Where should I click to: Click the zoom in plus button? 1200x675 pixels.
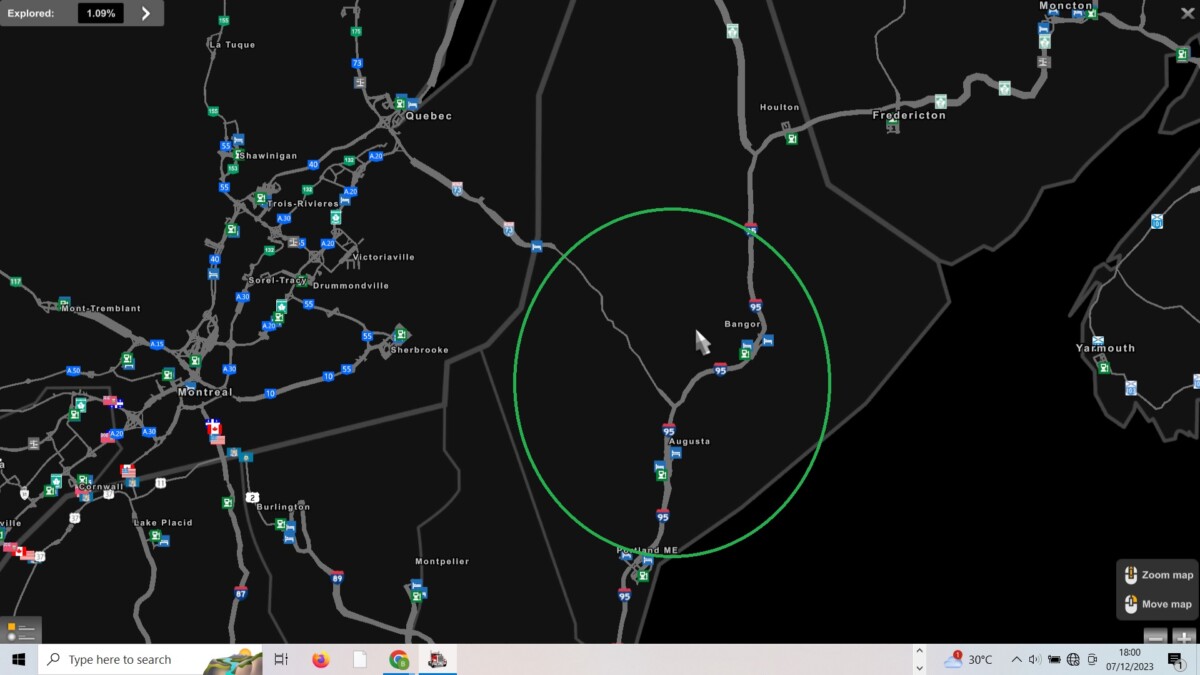pyautogui.click(x=1184, y=637)
